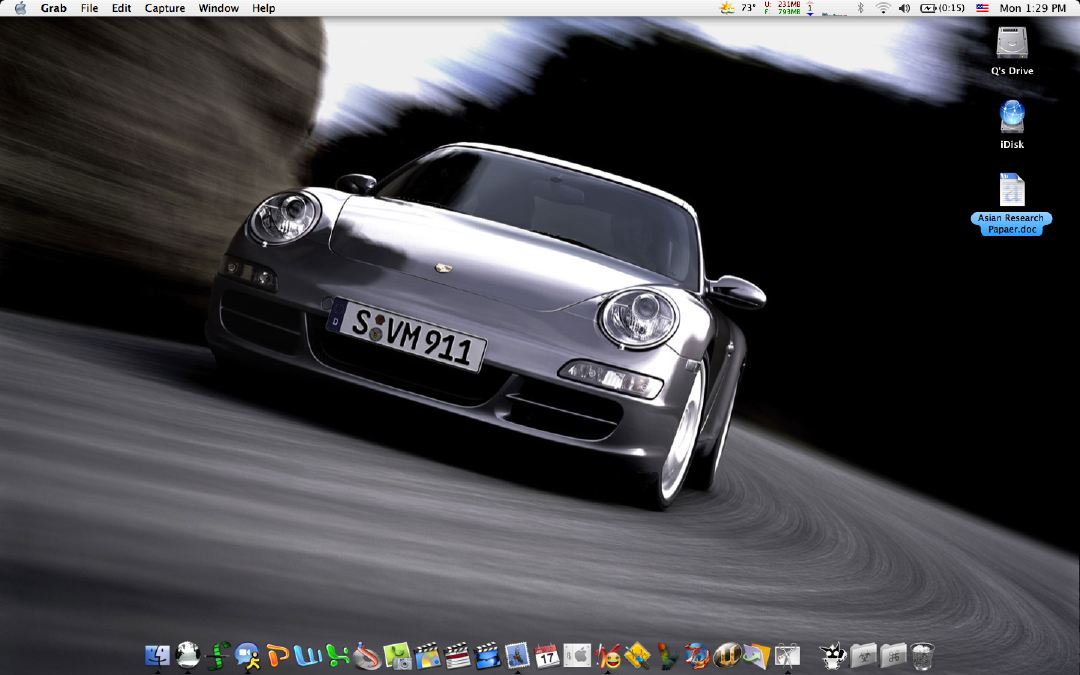The image size is (1080, 675).
Task: Open Excel from the dock
Action: 338,656
